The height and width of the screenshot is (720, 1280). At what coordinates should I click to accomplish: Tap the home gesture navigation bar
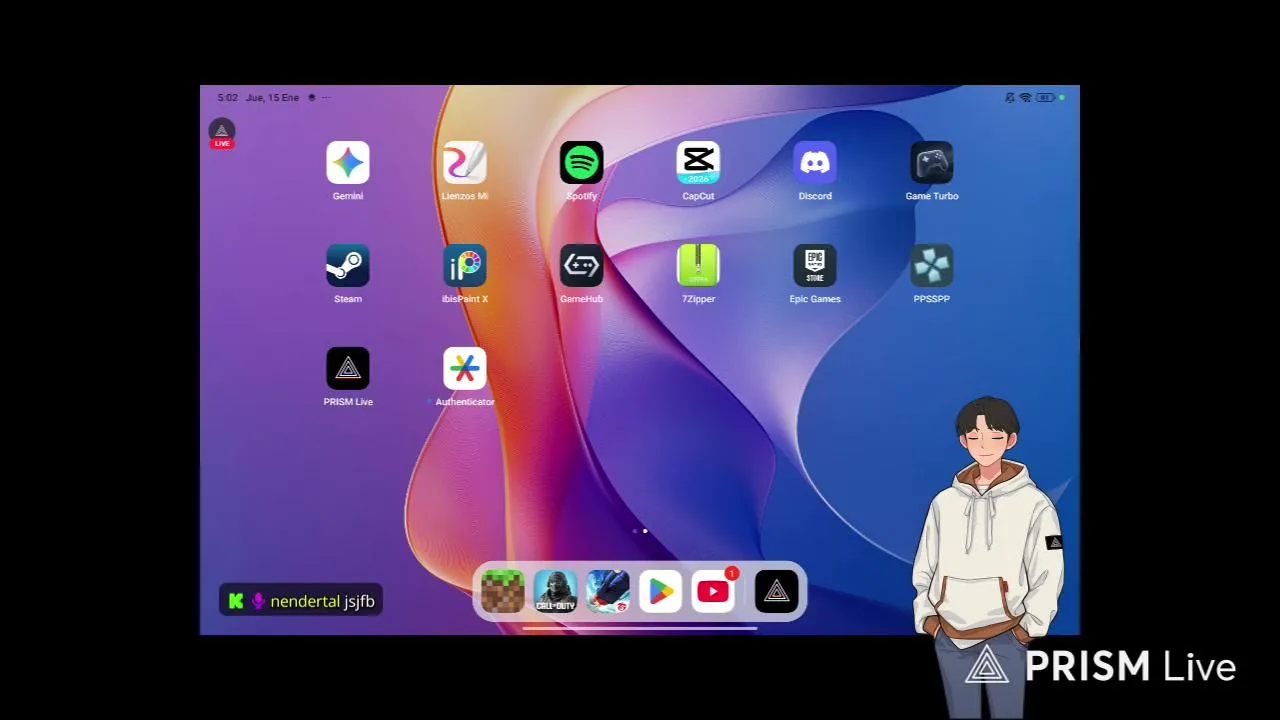[x=640, y=629]
